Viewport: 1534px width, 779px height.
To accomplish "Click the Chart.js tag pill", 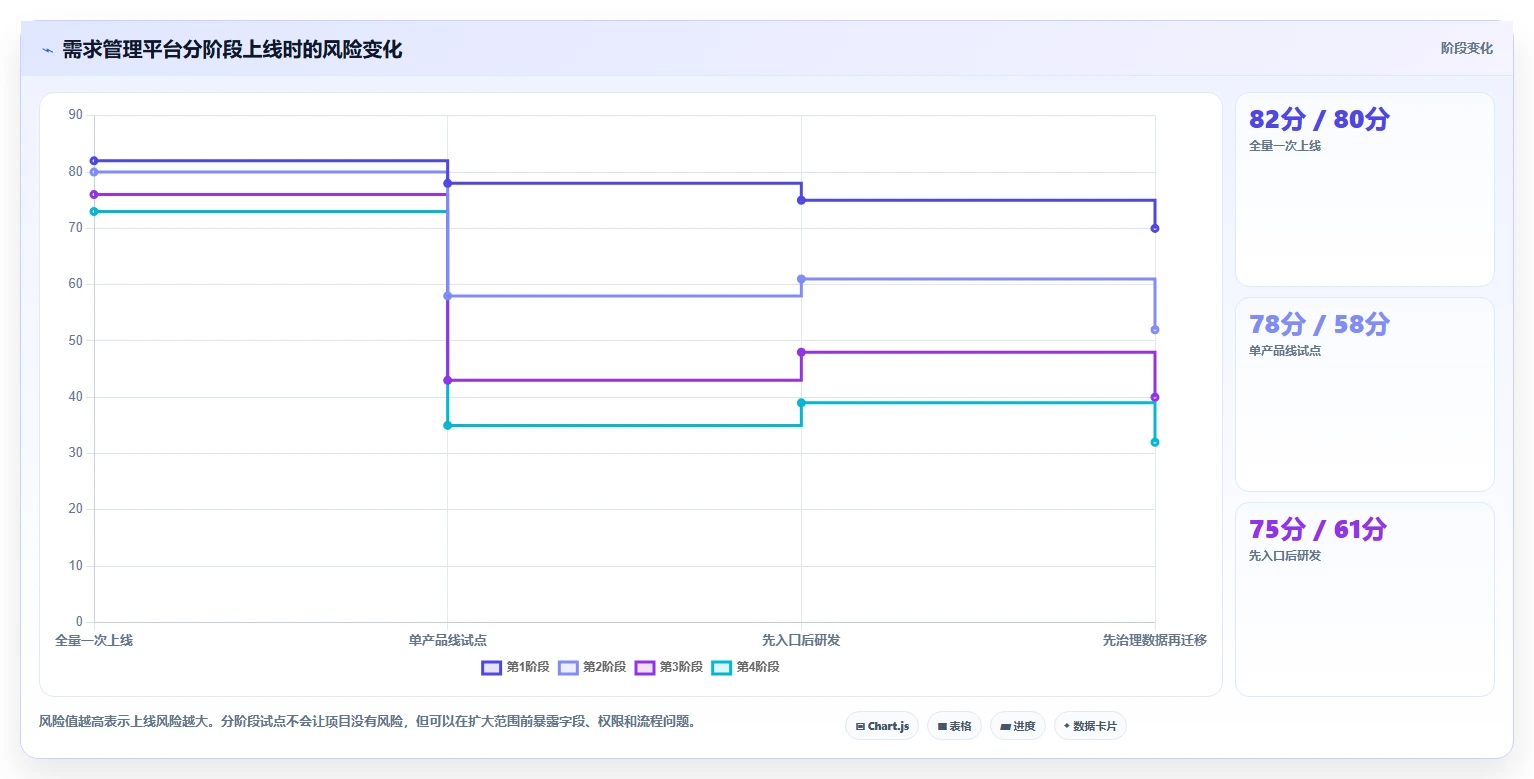I will coord(882,726).
